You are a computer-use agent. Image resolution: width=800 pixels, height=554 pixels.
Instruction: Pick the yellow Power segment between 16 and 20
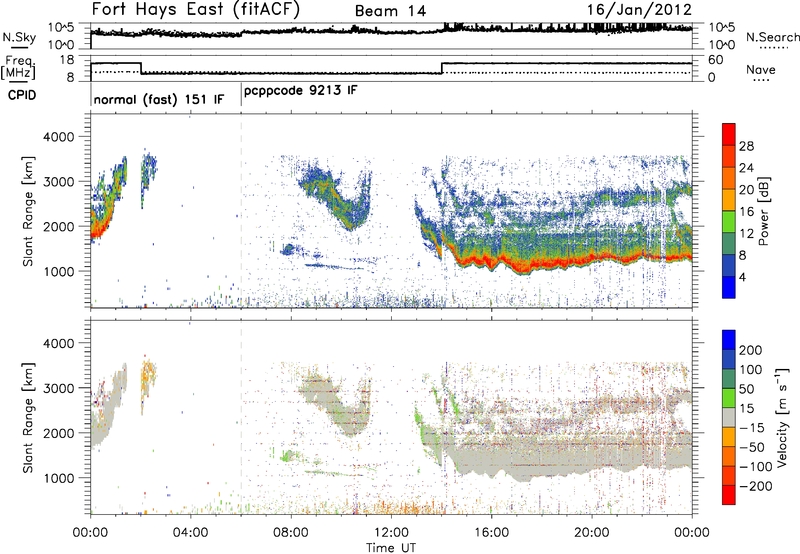coord(729,200)
